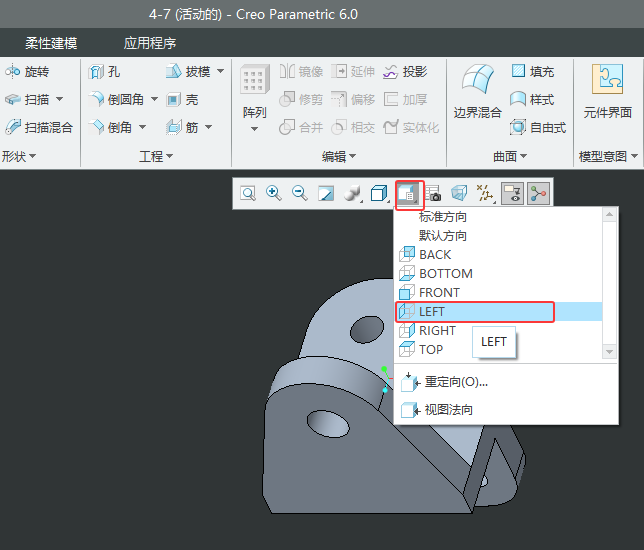This screenshot has height=550, width=644.
Task: Expand the Engineering (工程) group
Action: [156, 156]
